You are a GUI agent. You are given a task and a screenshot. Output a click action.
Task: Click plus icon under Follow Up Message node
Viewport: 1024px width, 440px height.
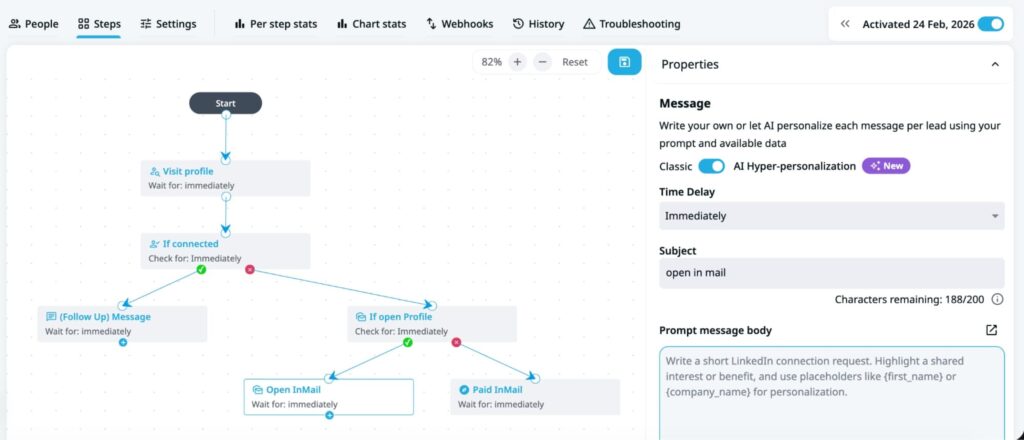[123, 342]
